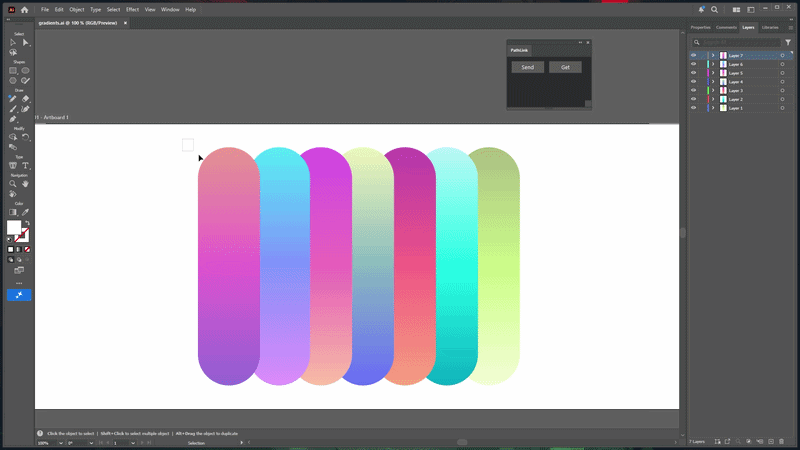Go to the Illustrator Home screen
This screenshot has height=450, width=800.
pyautogui.click(x=24, y=10)
